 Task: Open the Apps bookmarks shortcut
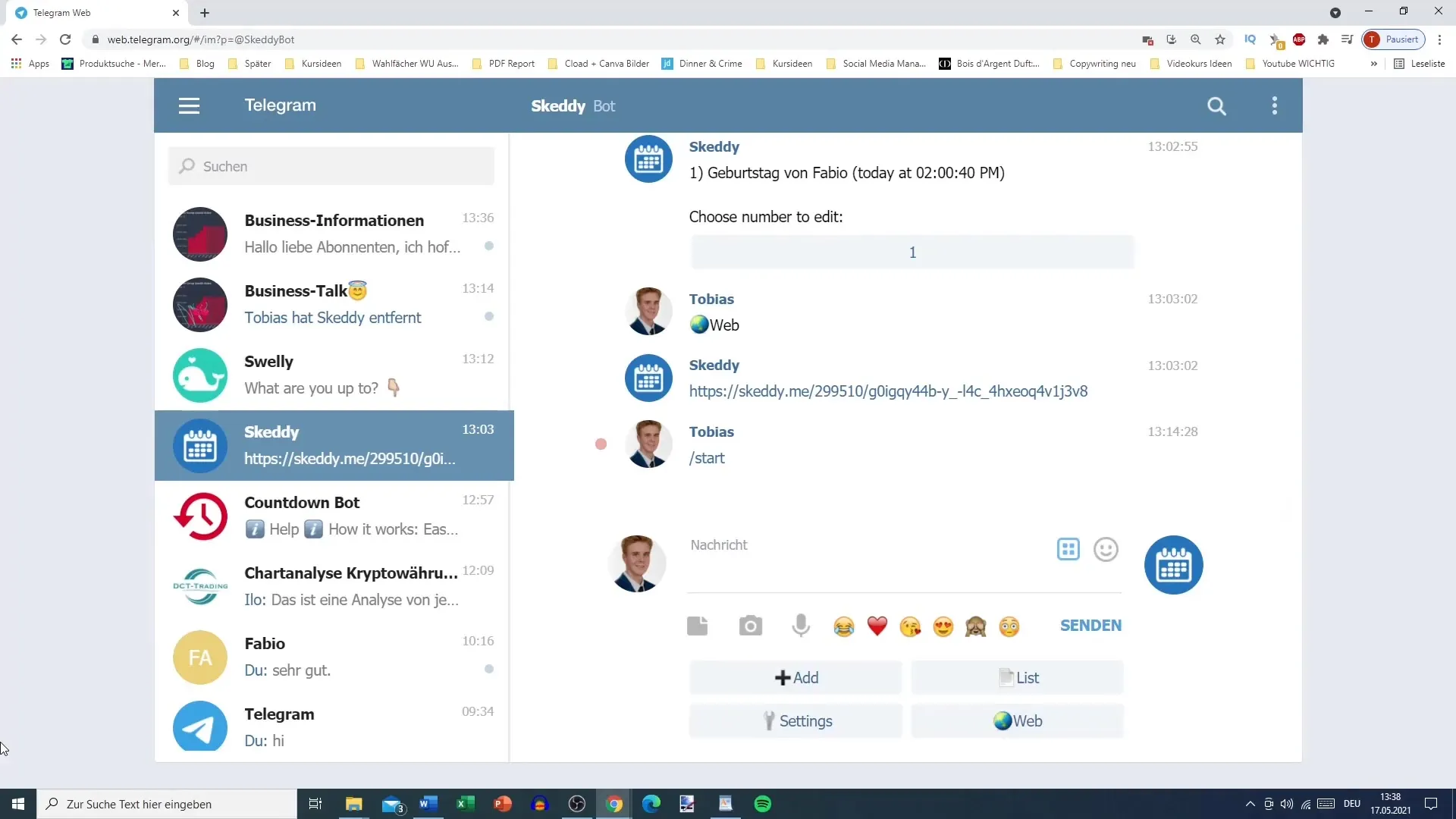[30, 64]
